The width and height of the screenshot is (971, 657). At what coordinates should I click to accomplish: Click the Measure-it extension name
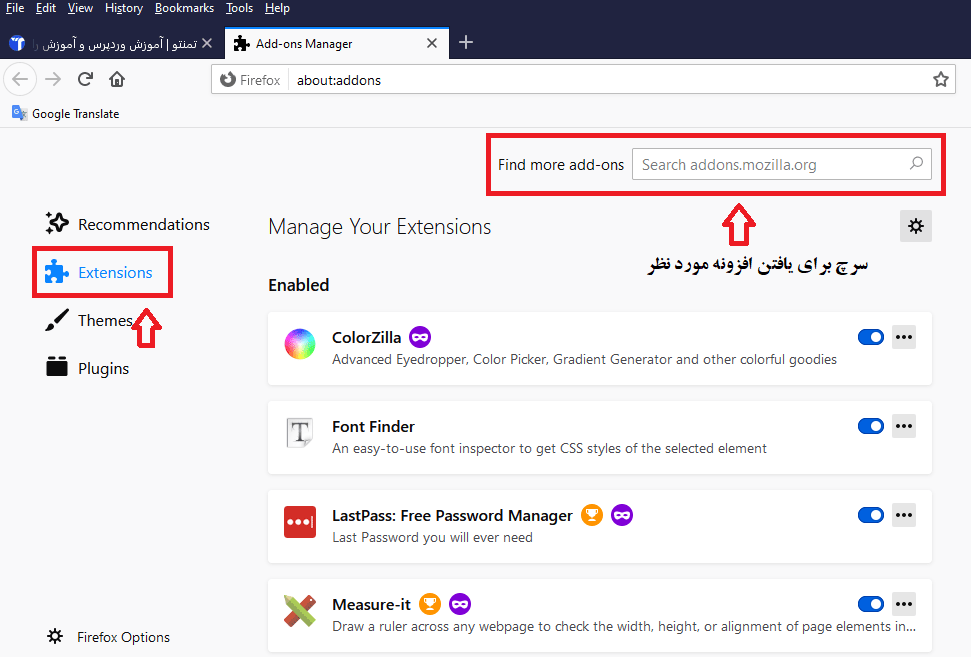point(372,604)
